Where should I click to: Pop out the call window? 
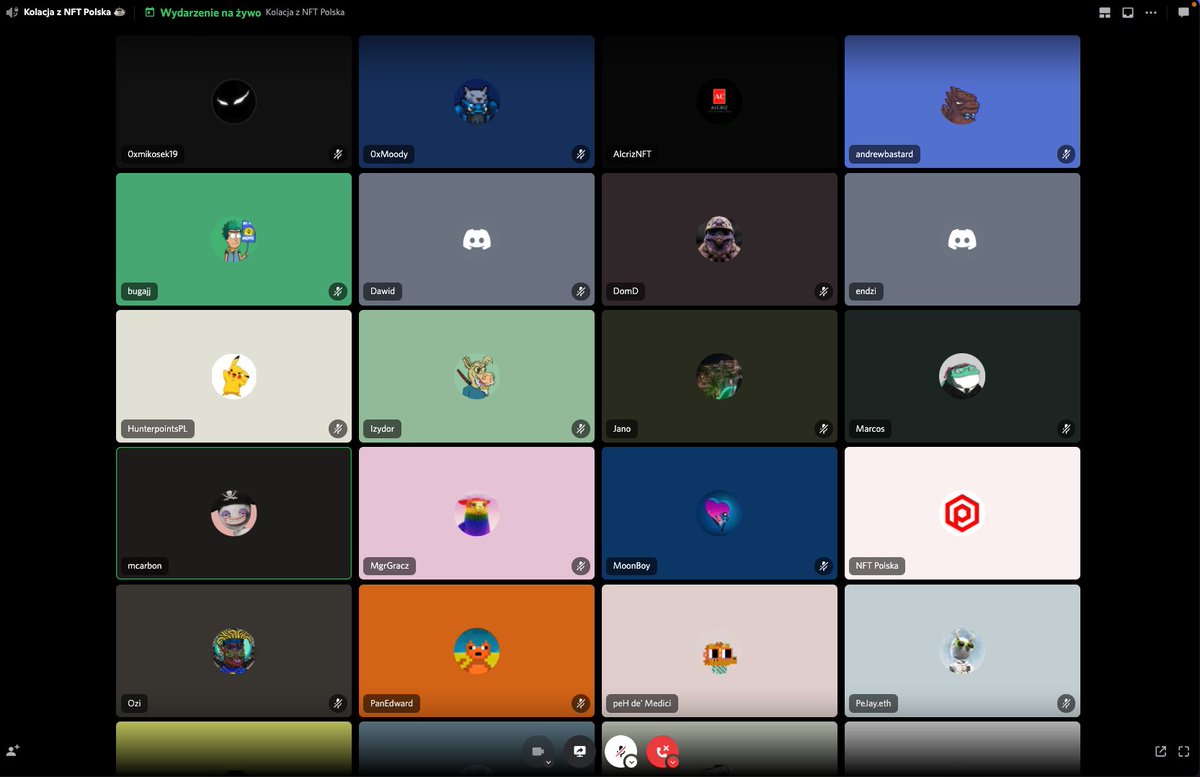pyautogui.click(x=1160, y=751)
